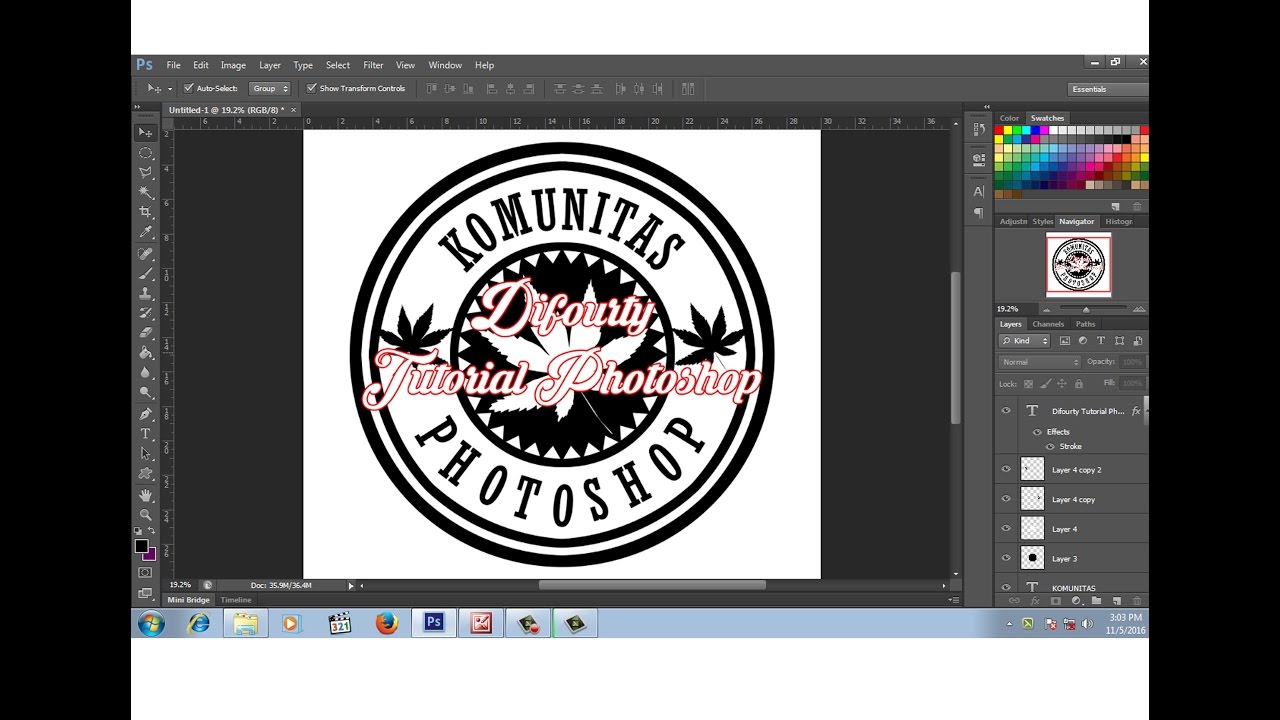Toggle Layer 4 visibility eye

[x=1006, y=529]
